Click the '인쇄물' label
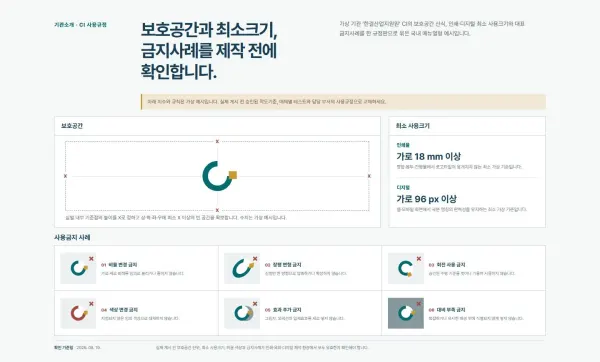Viewport: 600px width, 362px height. [x=403, y=145]
